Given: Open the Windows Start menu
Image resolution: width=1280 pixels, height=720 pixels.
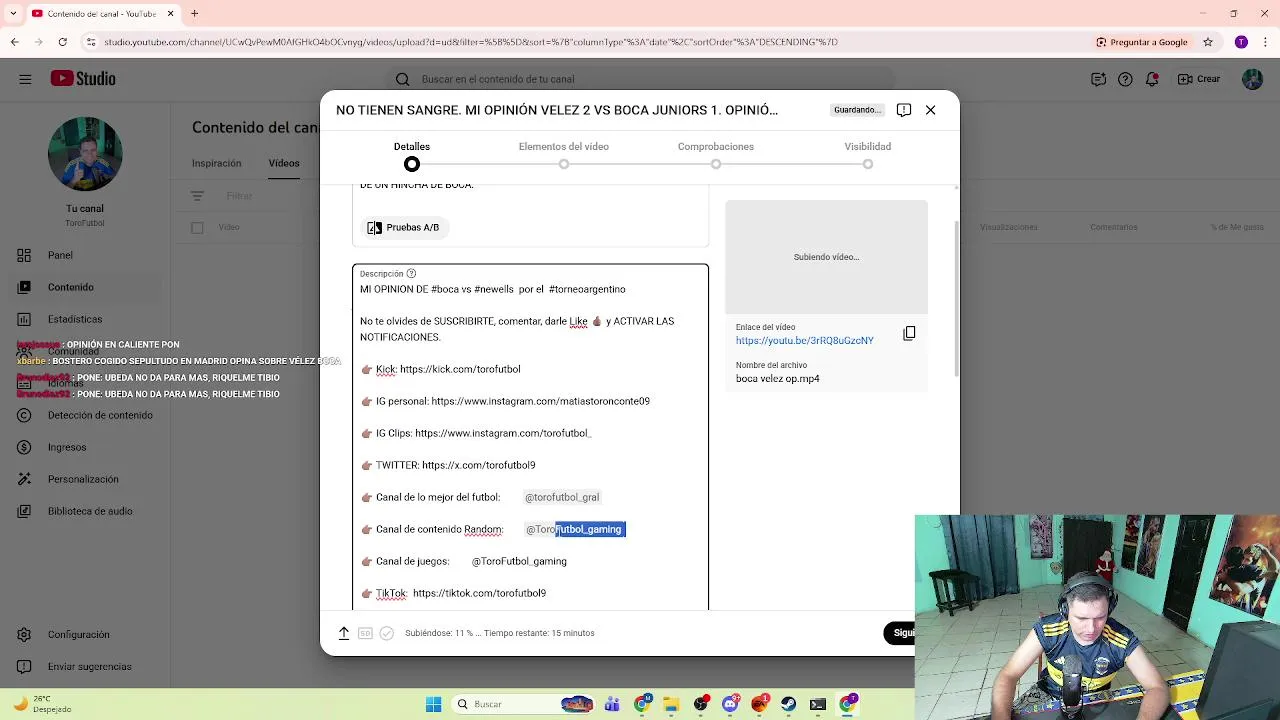Looking at the screenshot, I should click(433, 704).
